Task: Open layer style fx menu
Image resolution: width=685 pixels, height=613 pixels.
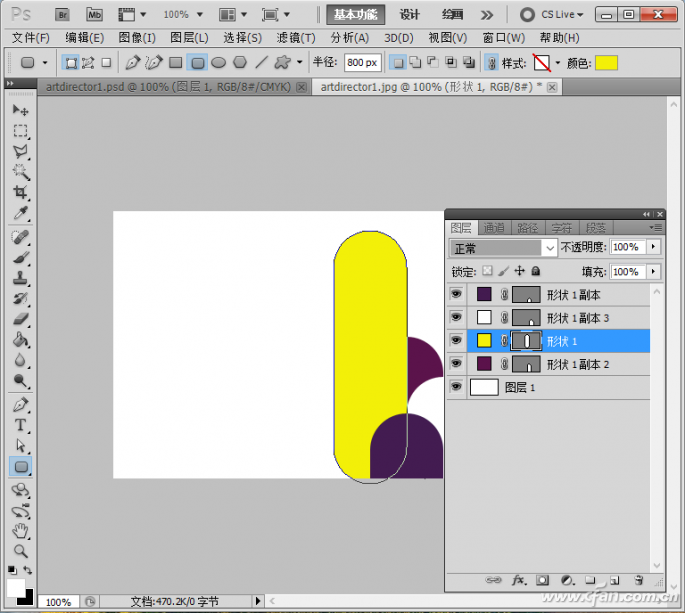Action: (519, 580)
